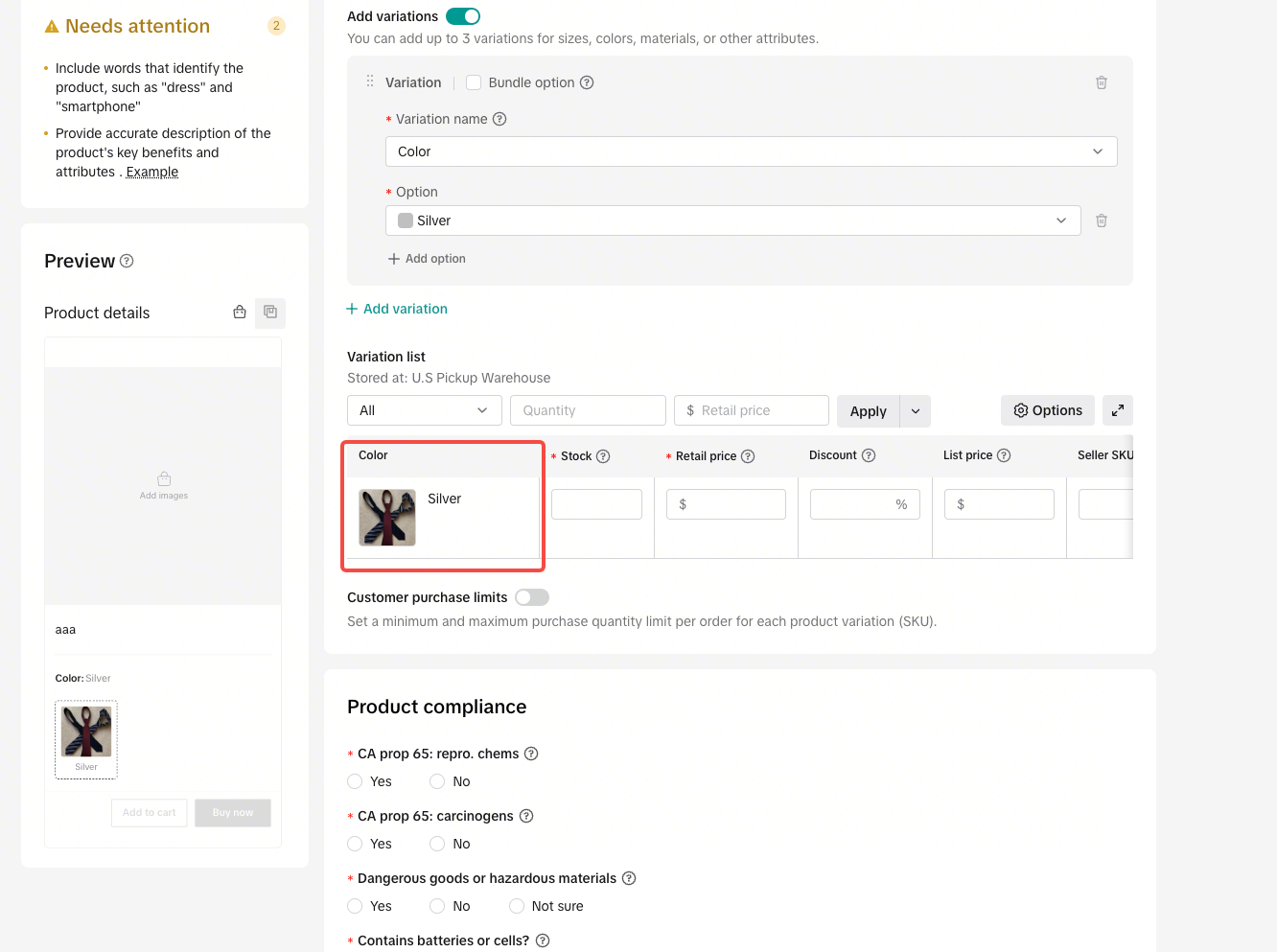Focus the batch Quantity input field
Image resolution: width=1277 pixels, height=952 pixels.
tap(589, 410)
